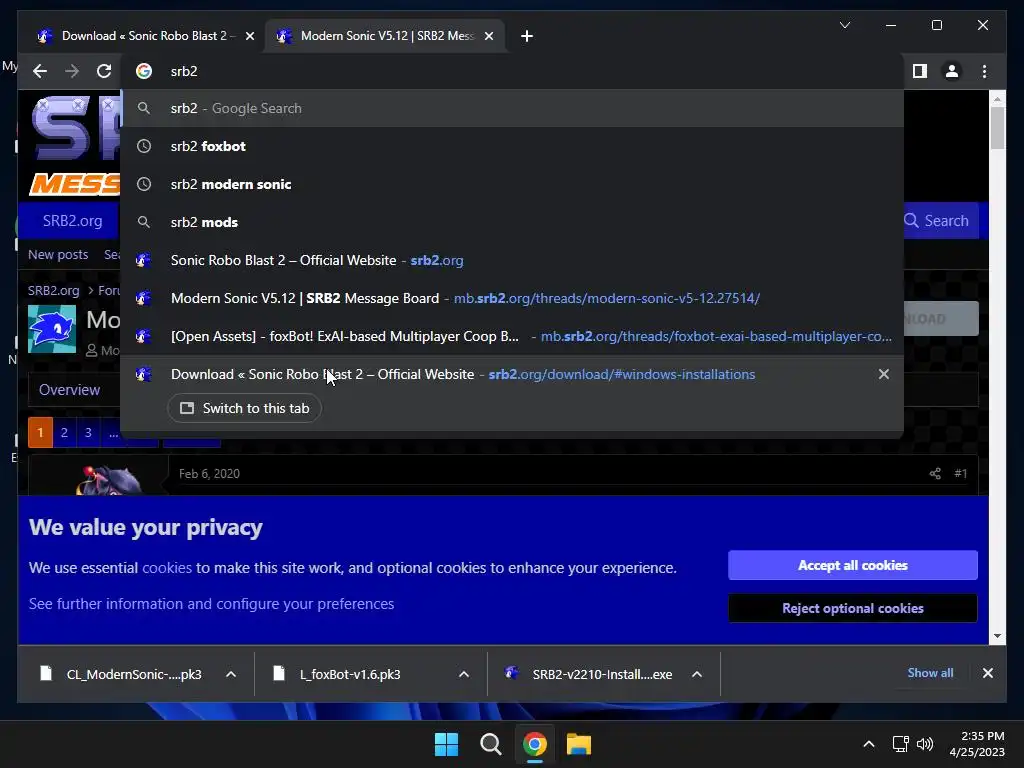Click the Feb 6, 2020 post date
1024x768 pixels.
tap(209, 473)
